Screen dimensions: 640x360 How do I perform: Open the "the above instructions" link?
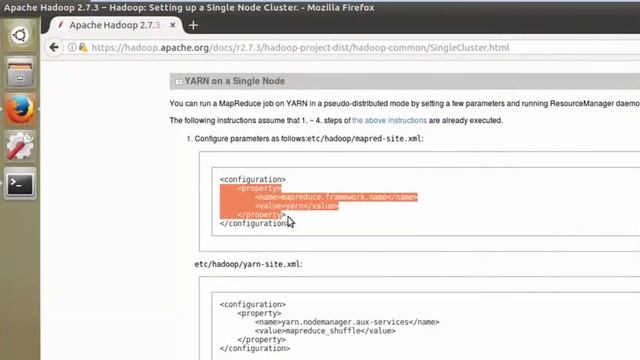click(x=389, y=120)
